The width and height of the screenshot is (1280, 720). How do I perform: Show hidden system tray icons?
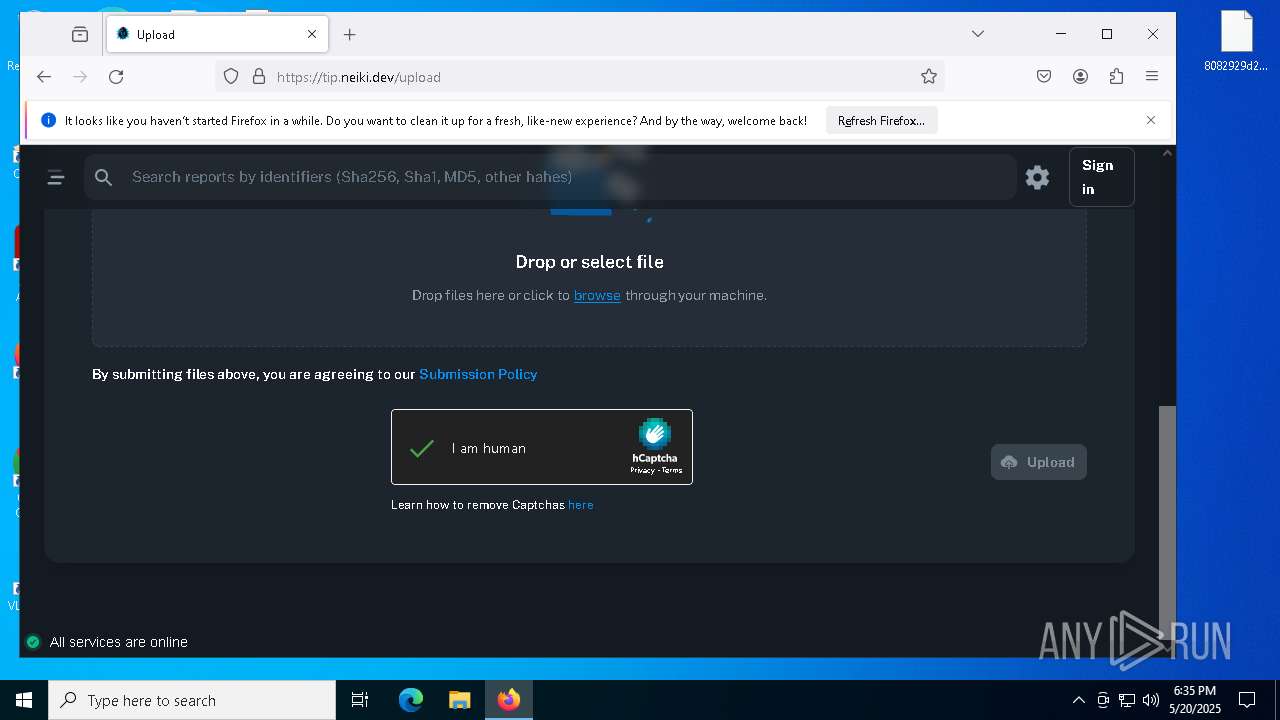(1079, 700)
